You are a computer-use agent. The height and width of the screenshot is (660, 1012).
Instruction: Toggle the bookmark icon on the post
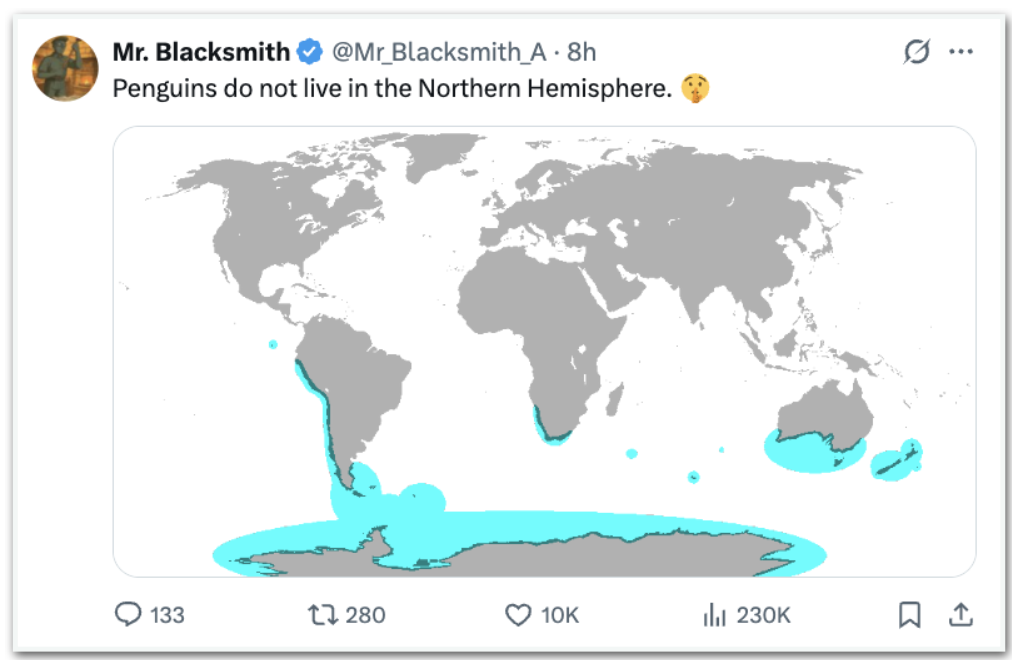[x=909, y=615]
